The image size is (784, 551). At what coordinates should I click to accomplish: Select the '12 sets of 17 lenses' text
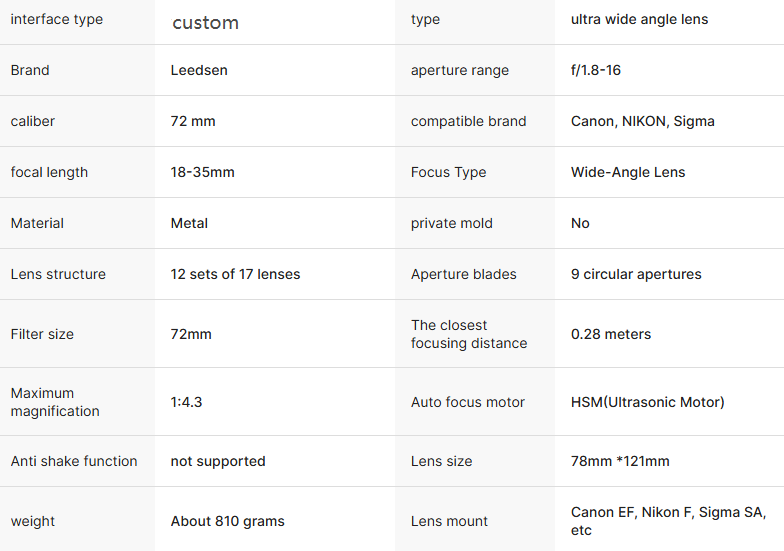235,274
